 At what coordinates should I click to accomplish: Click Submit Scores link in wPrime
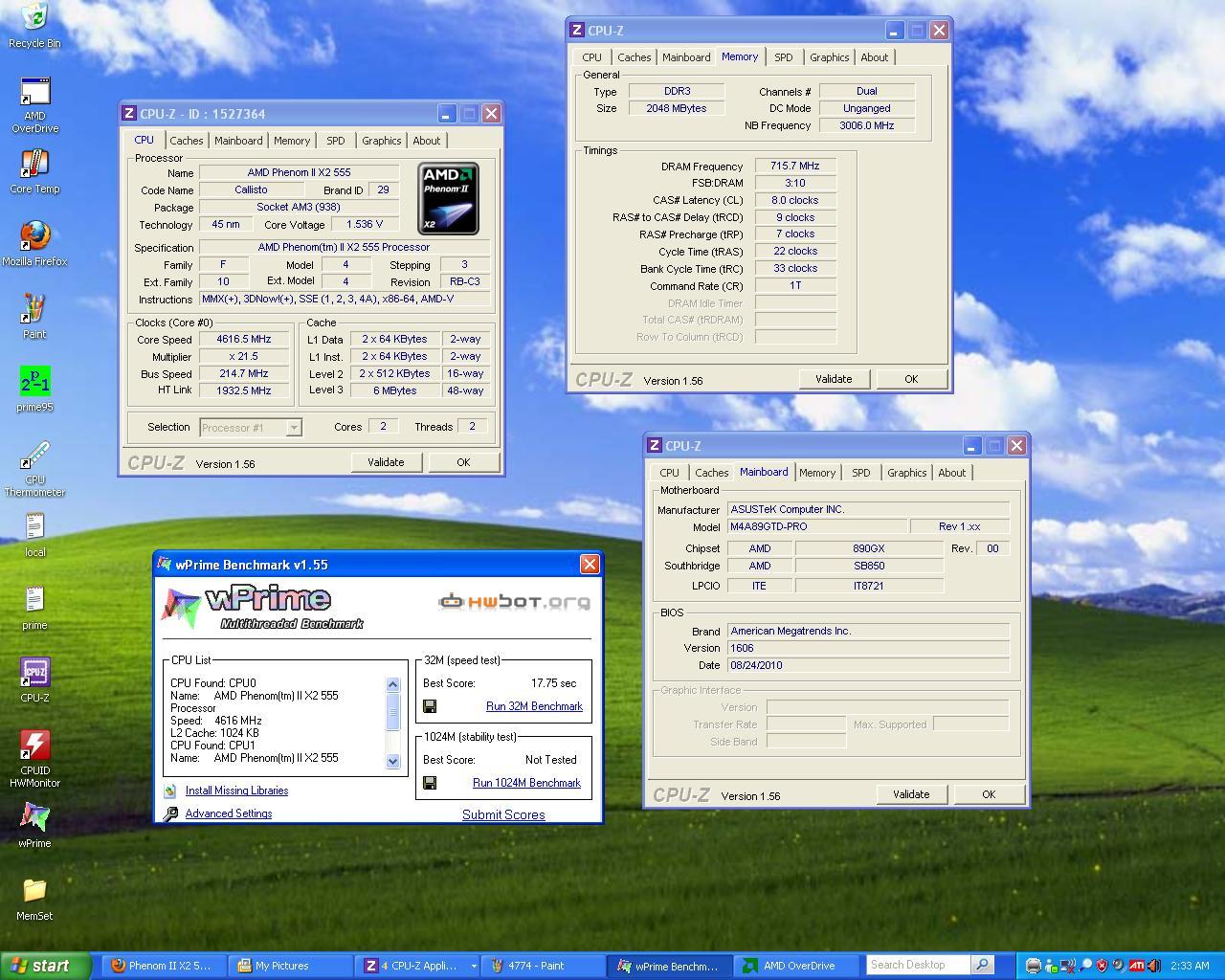click(503, 815)
